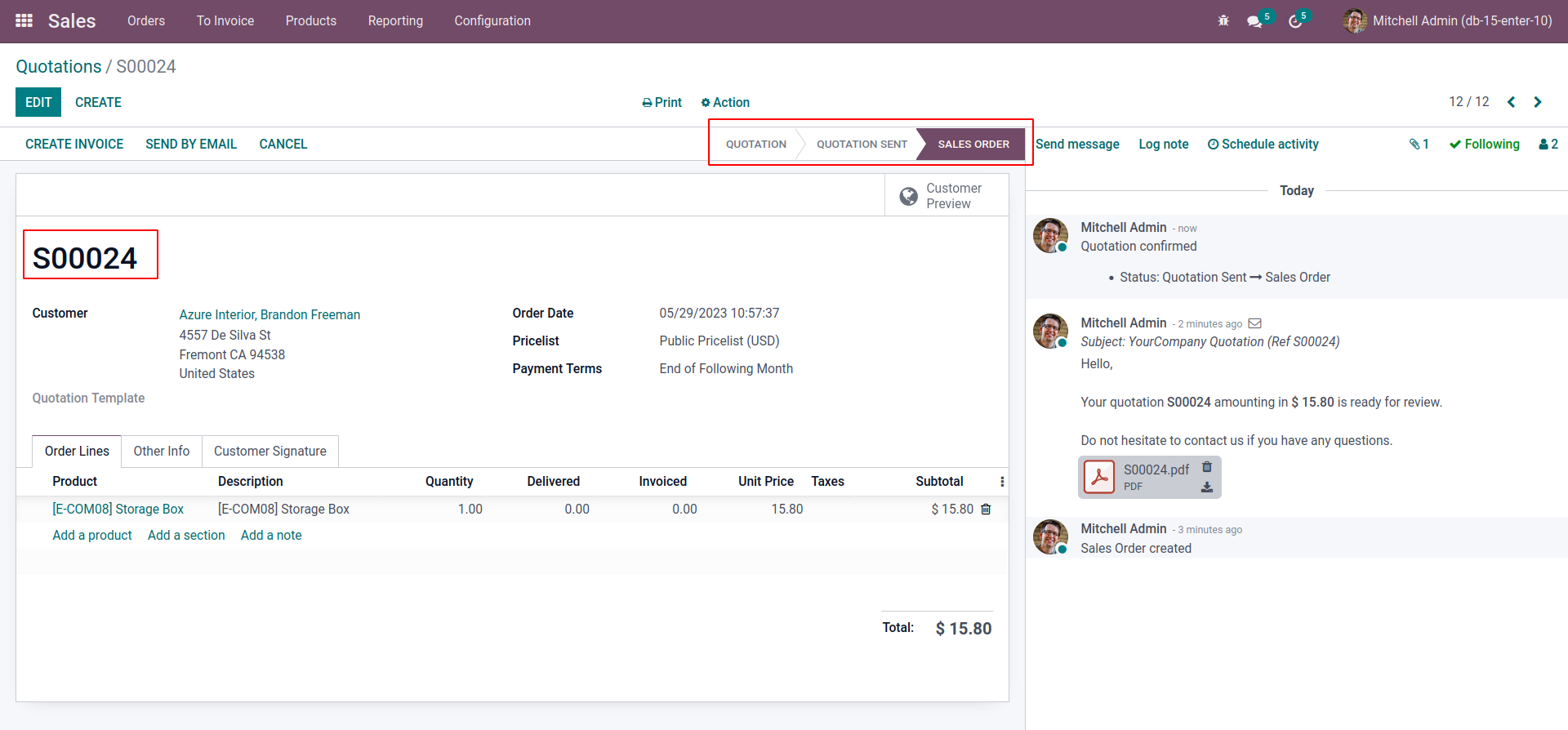Screen dimensions: 1568x730
Task: Go to next record with right chevron
Action: coord(1538,102)
